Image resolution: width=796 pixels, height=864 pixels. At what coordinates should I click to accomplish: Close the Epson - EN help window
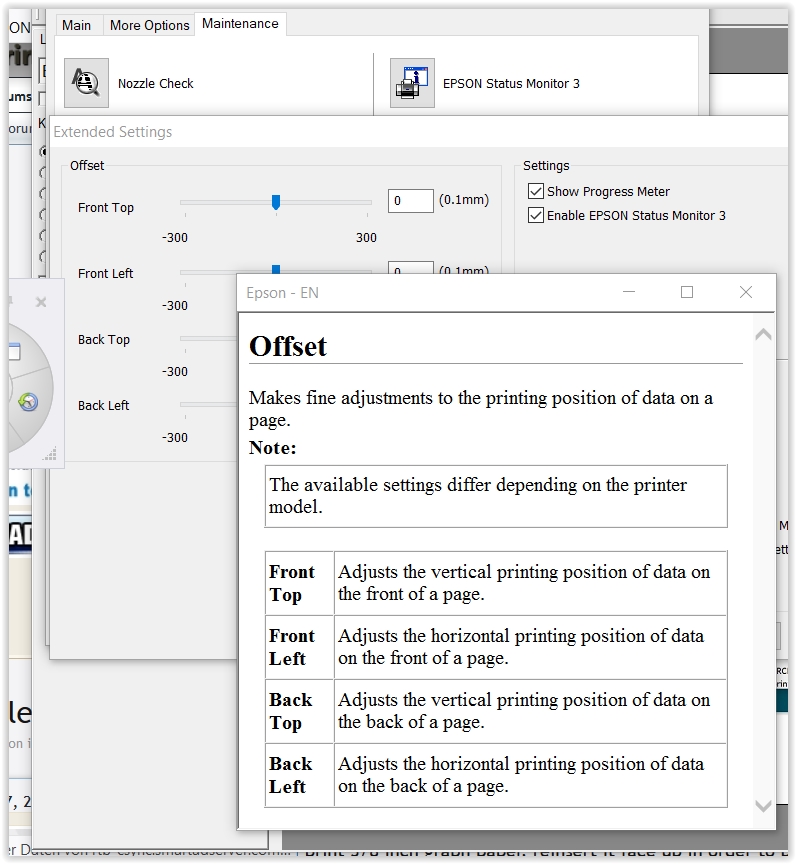pyautogui.click(x=745, y=292)
